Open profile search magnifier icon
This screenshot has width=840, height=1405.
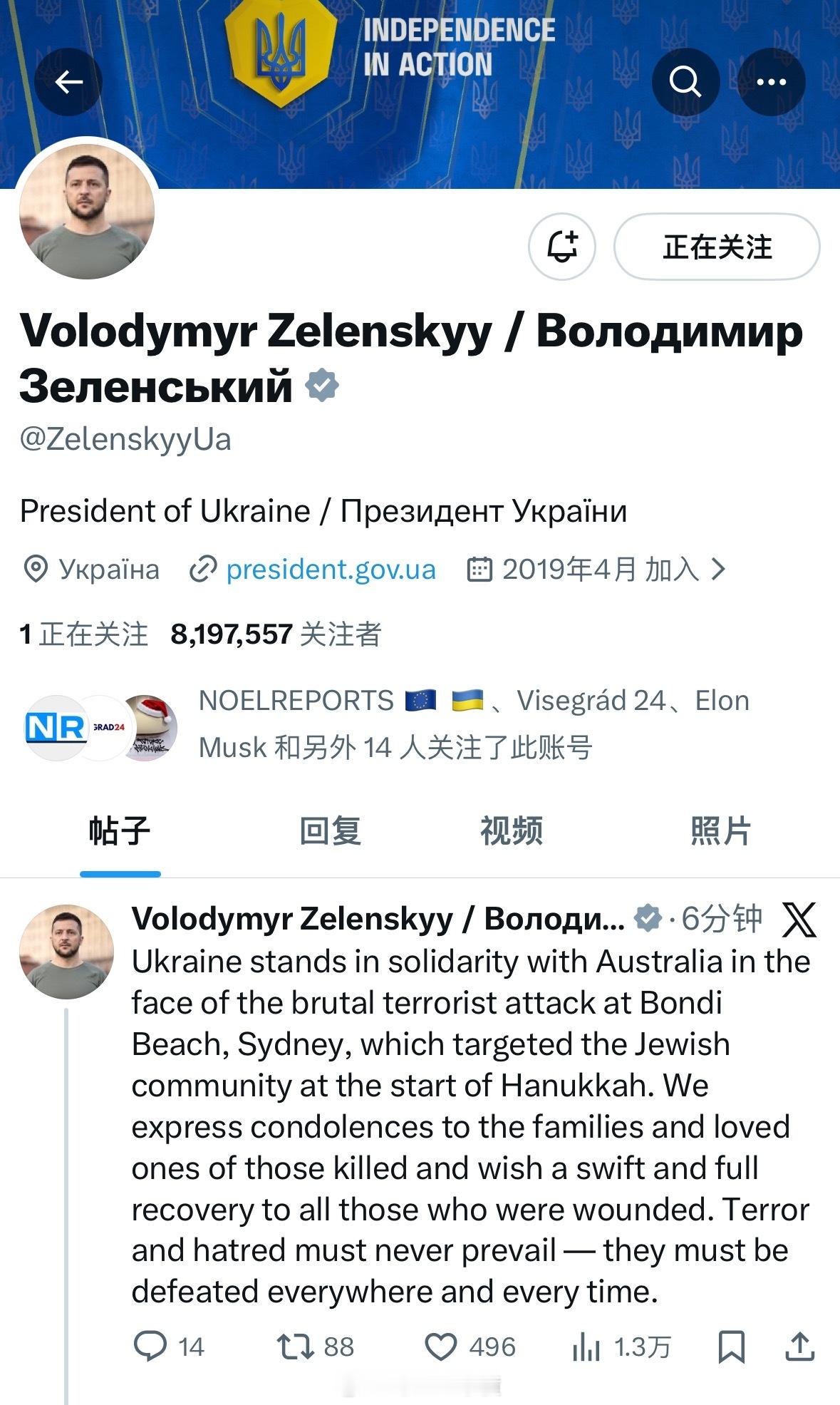click(685, 82)
